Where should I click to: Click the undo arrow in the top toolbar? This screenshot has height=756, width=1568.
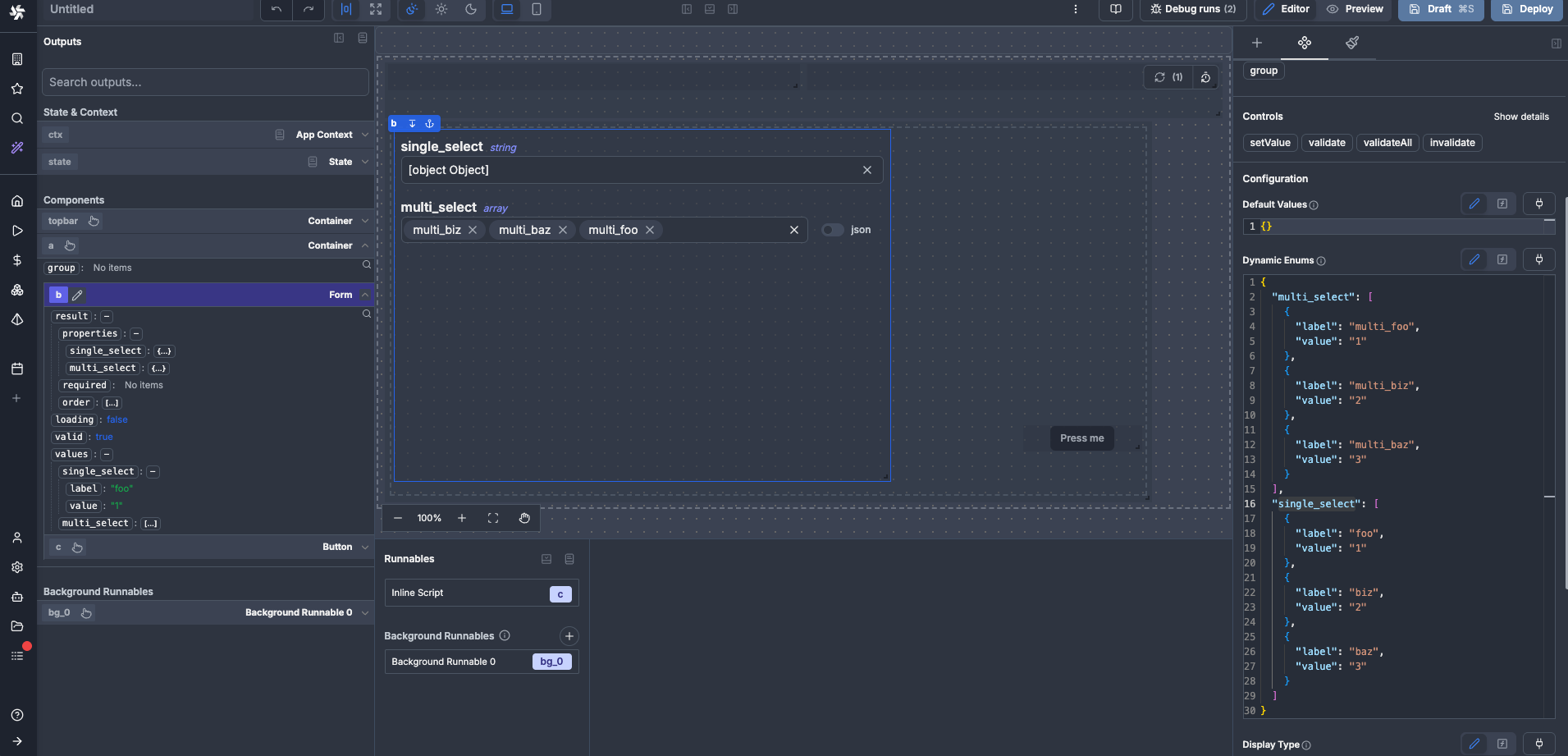click(277, 9)
